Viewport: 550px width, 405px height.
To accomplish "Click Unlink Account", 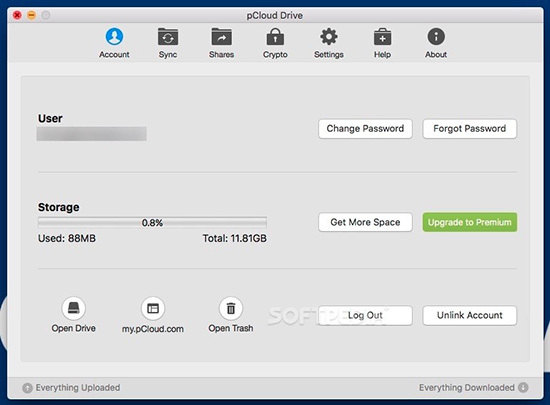I will pos(470,315).
